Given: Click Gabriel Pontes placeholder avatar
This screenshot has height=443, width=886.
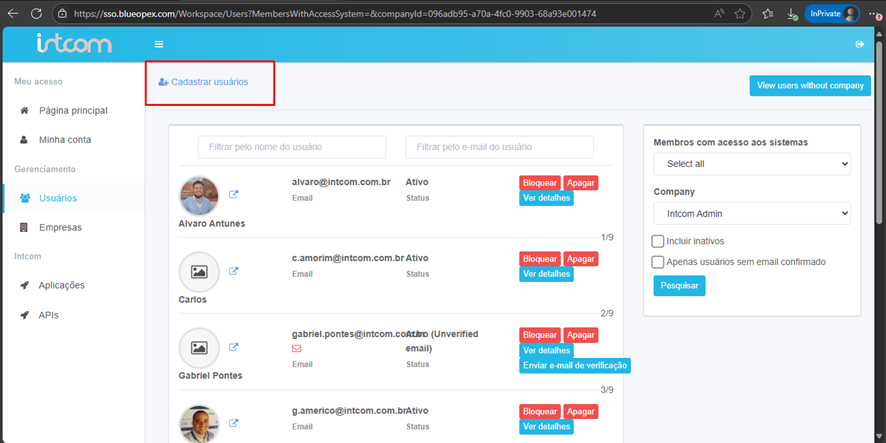Looking at the screenshot, I should coord(199,348).
